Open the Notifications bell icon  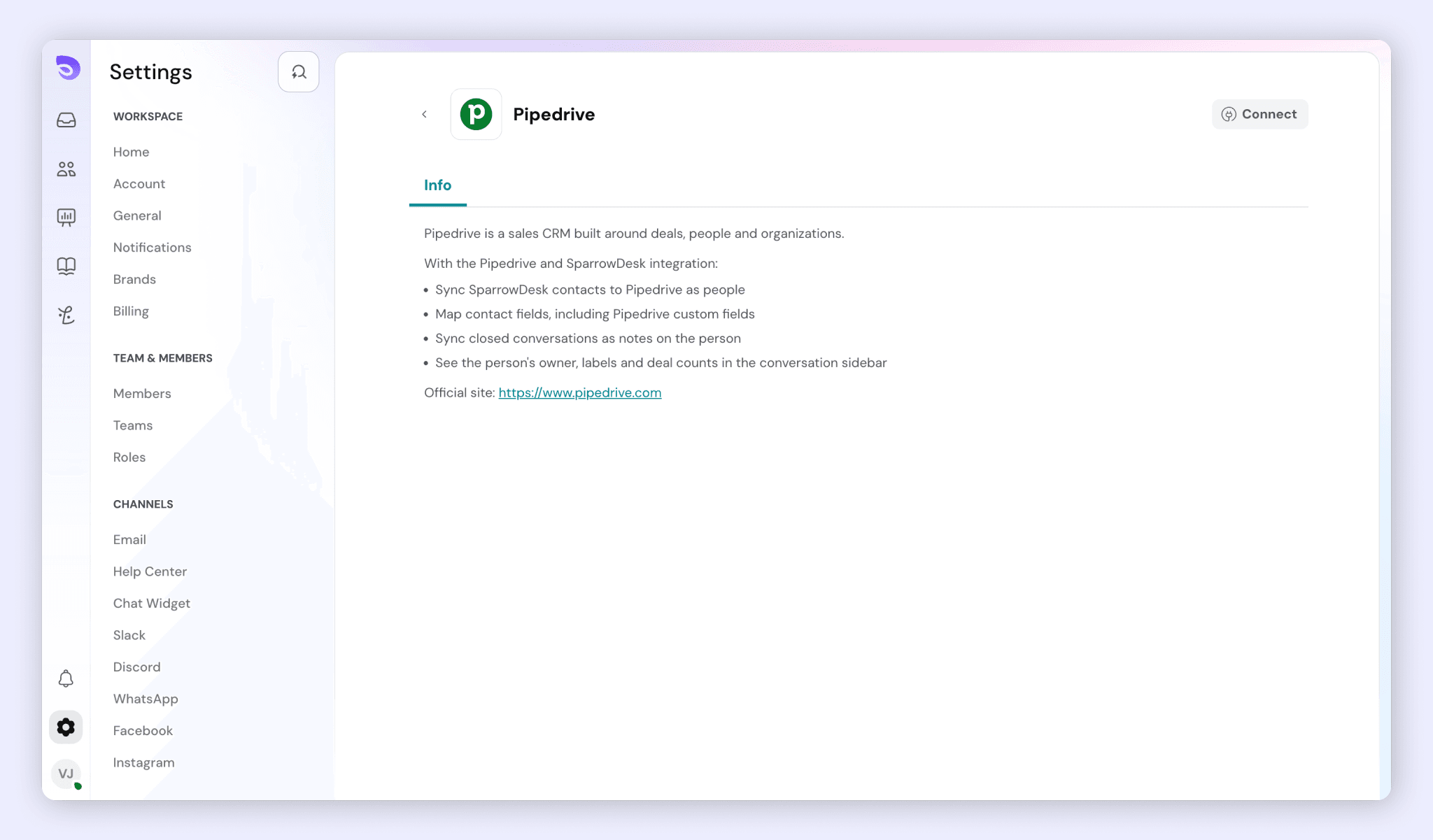tap(66, 678)
